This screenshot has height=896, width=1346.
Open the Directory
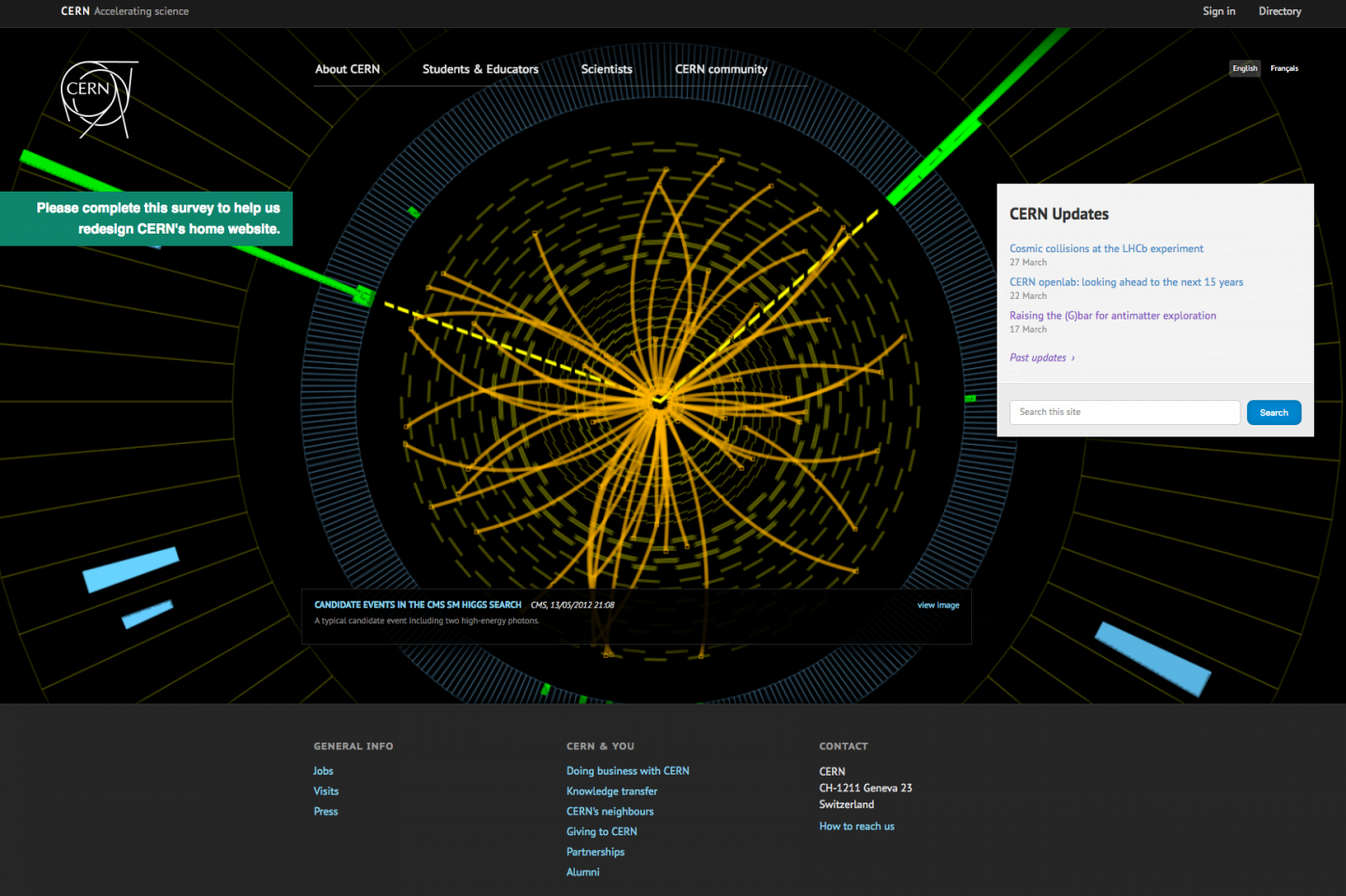point(1279,11)
